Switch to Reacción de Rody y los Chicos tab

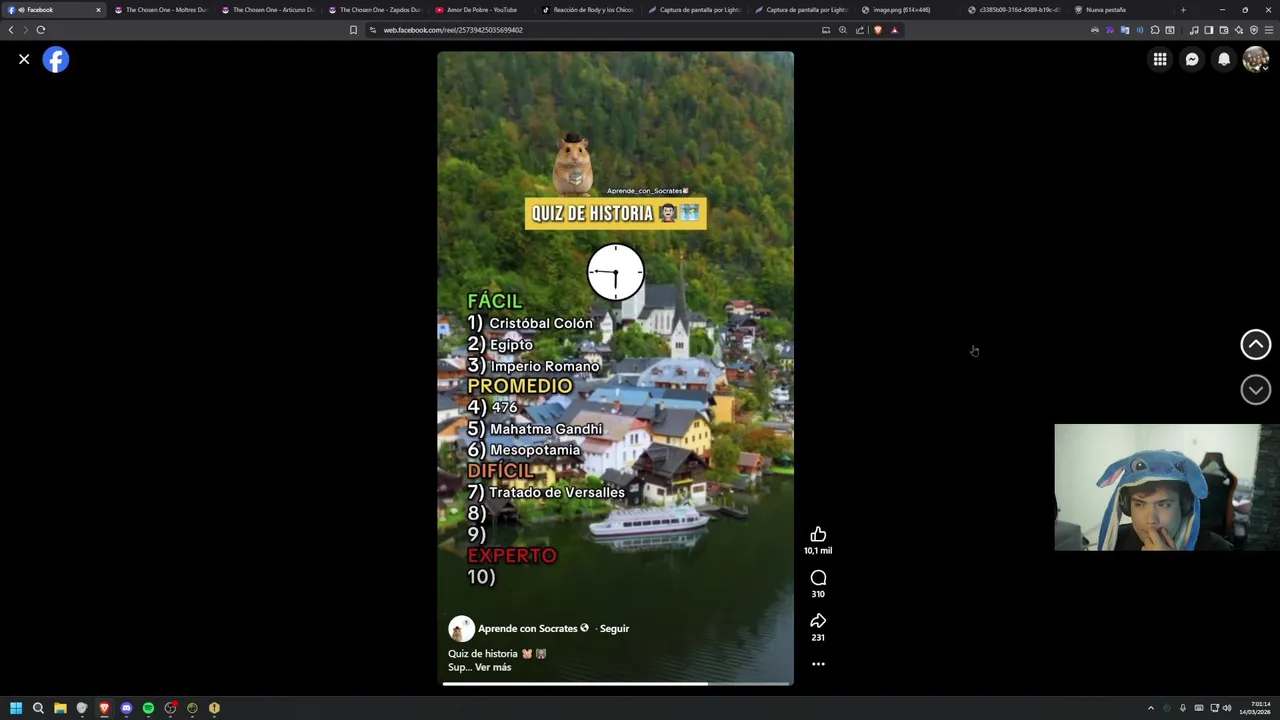tap(588, 10)
